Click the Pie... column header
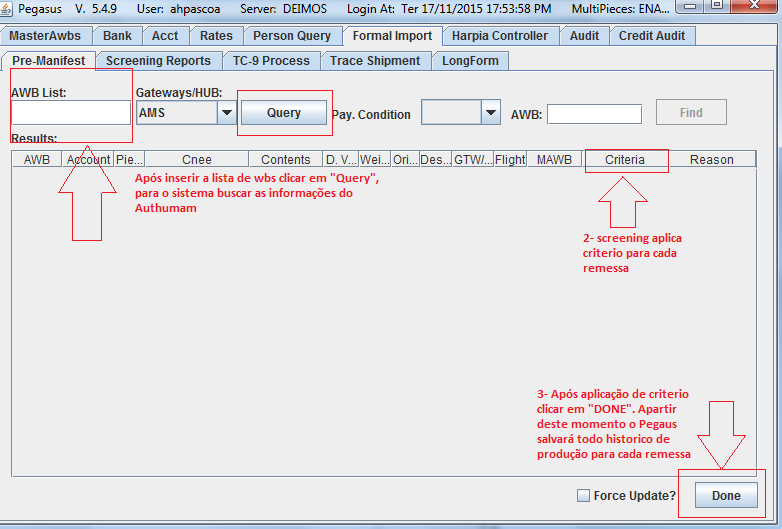This screenshot has height=529, width=782. pos(129,160)
